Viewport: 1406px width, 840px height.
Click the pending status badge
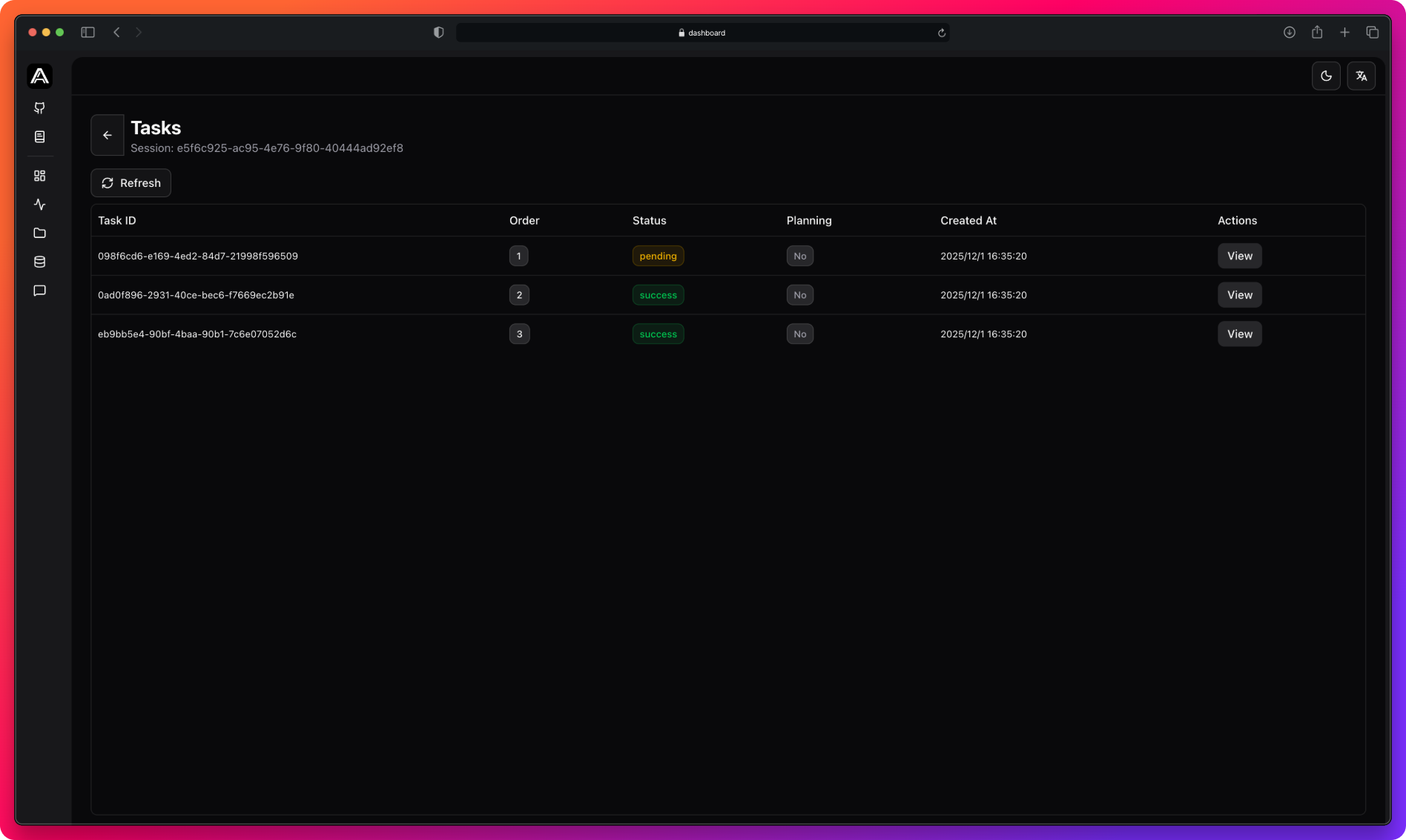pyautogui.click(x=658, y=256)
